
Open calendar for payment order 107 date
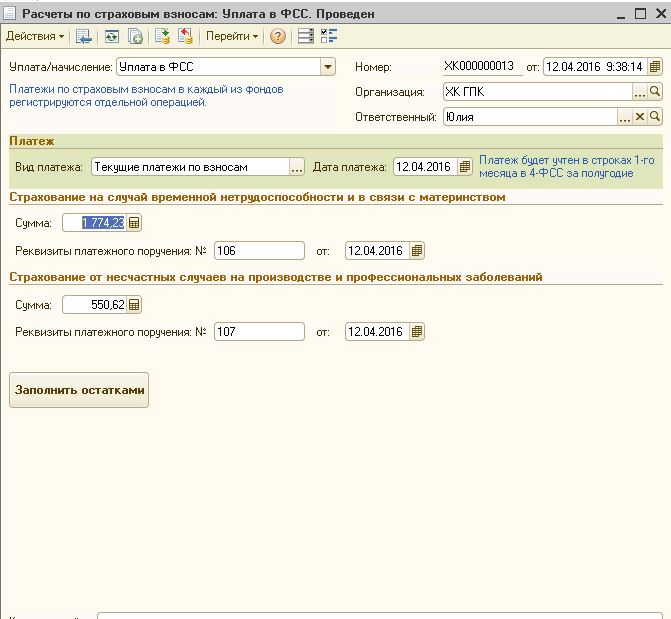click(417, 332)
